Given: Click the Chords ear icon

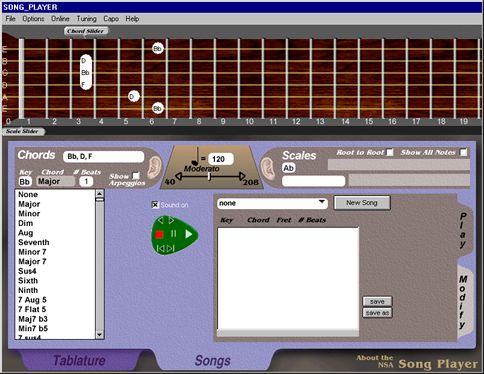Looking at the screenshot, I should coord(154,167).
